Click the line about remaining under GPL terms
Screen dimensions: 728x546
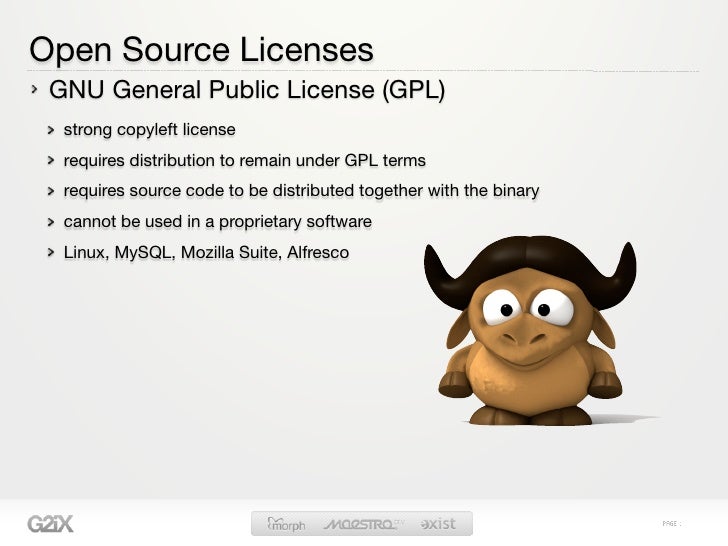(245, 161)
